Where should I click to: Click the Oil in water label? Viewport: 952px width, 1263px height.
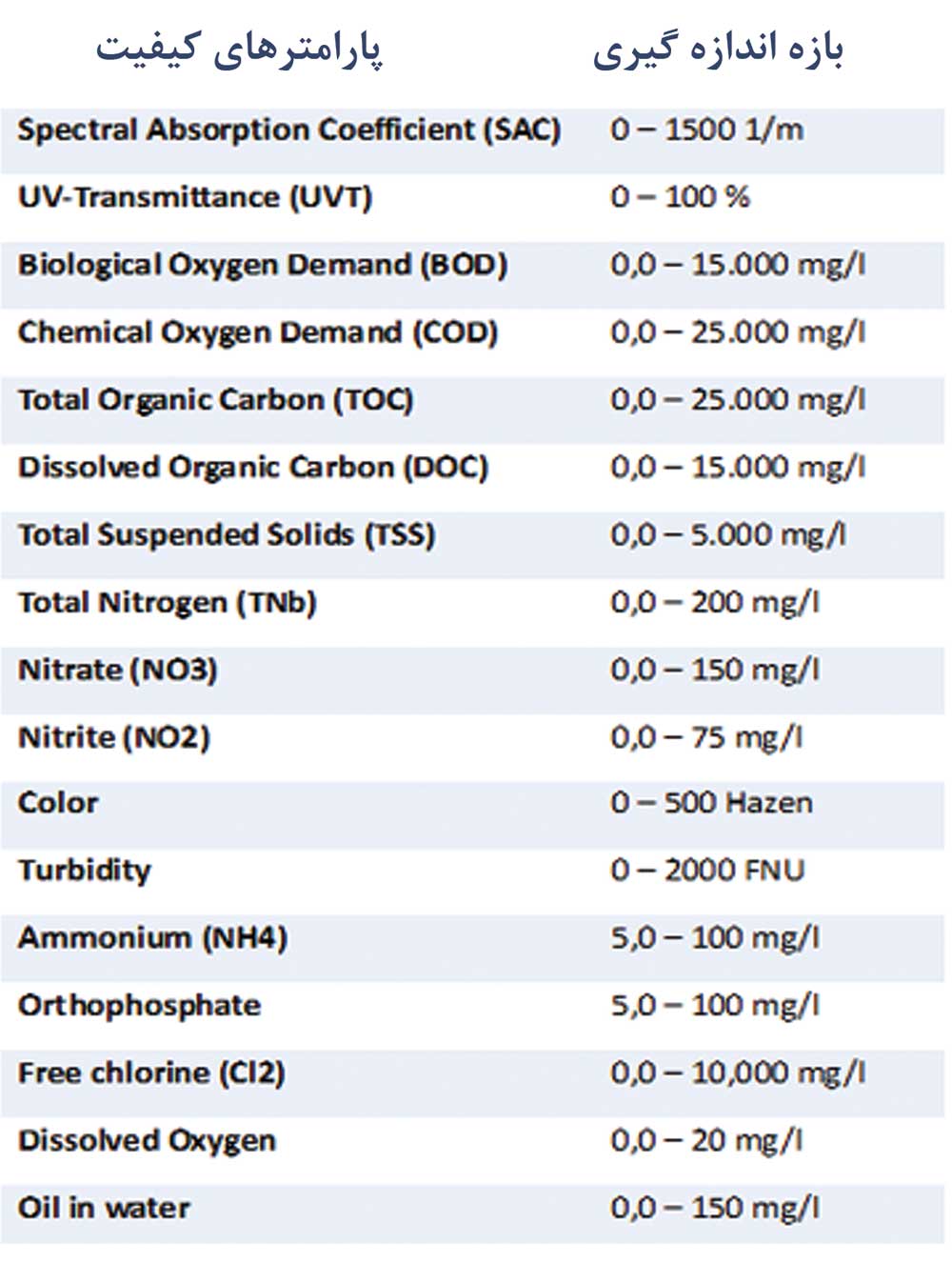pyautogui.click(x=104, y=1209)
